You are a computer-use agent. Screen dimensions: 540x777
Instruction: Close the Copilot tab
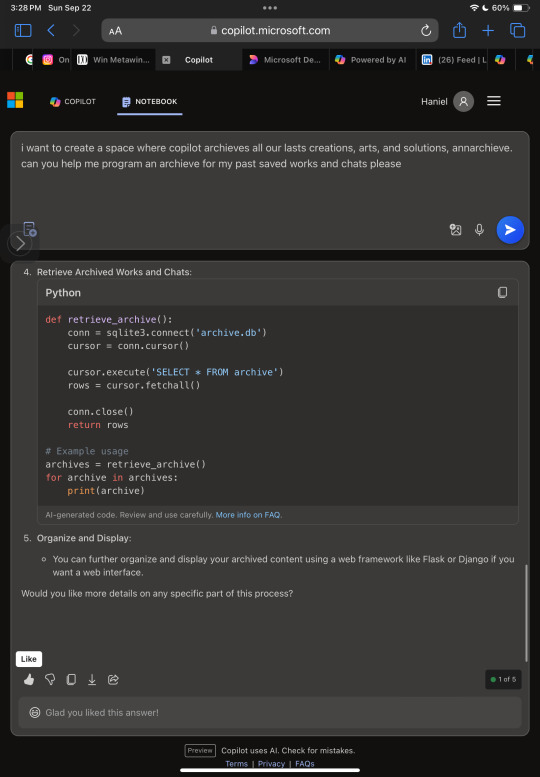point(166,60)
